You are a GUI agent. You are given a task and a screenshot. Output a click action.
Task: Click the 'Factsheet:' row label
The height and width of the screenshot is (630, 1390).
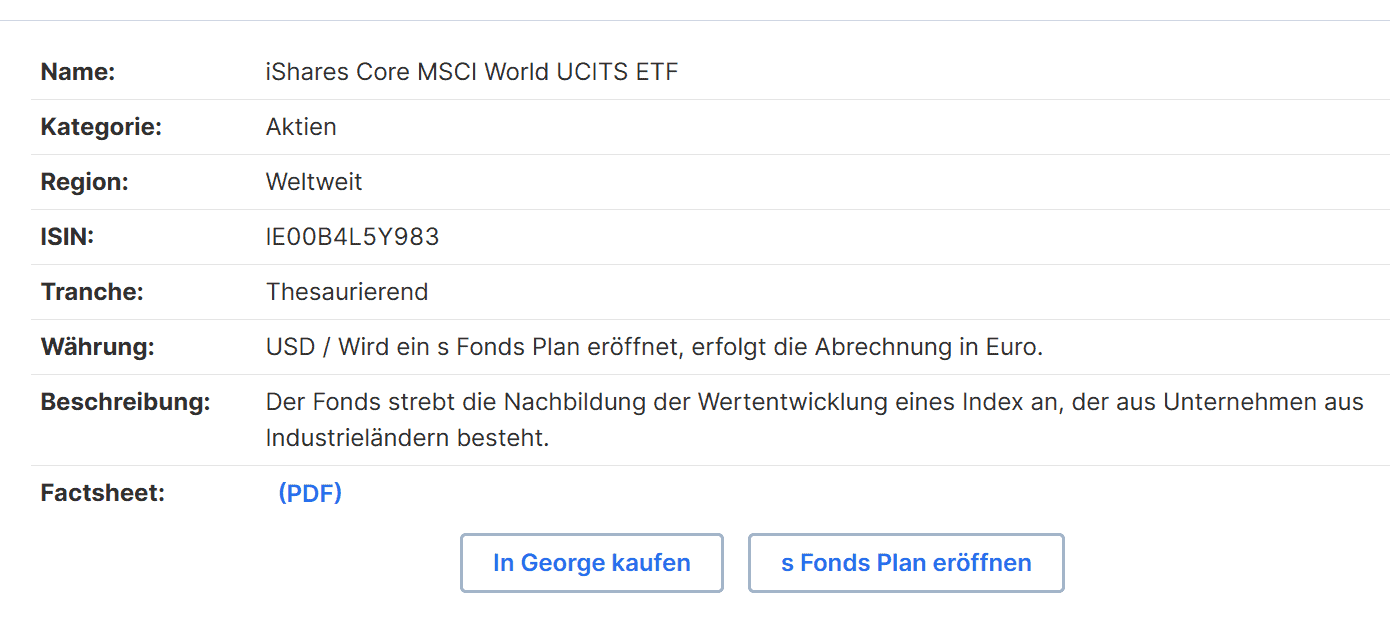coord(103,493)
